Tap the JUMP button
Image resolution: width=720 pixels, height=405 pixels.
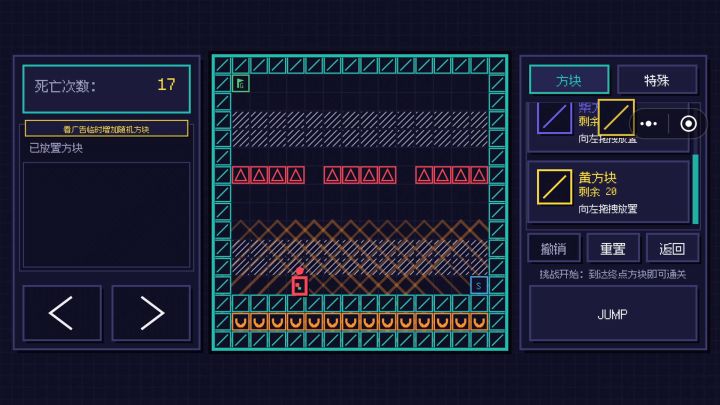click(613, 314)
